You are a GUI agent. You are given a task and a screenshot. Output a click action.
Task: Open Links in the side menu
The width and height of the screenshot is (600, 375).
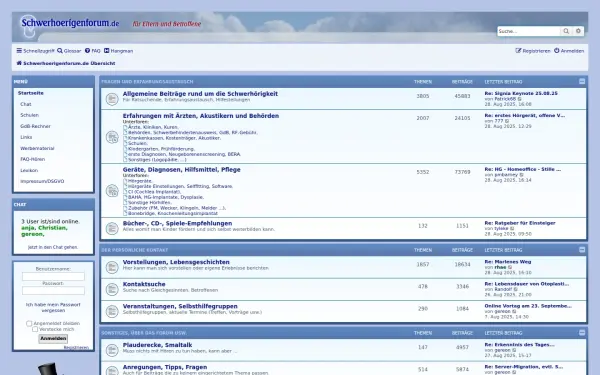pos(26,137)
